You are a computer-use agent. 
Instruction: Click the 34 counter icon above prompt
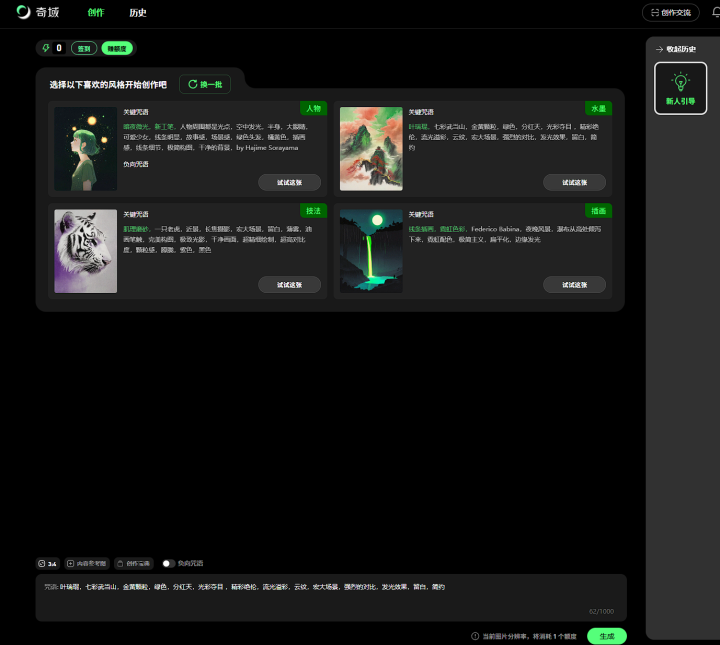pyautogui.click(x=42, y=563)
